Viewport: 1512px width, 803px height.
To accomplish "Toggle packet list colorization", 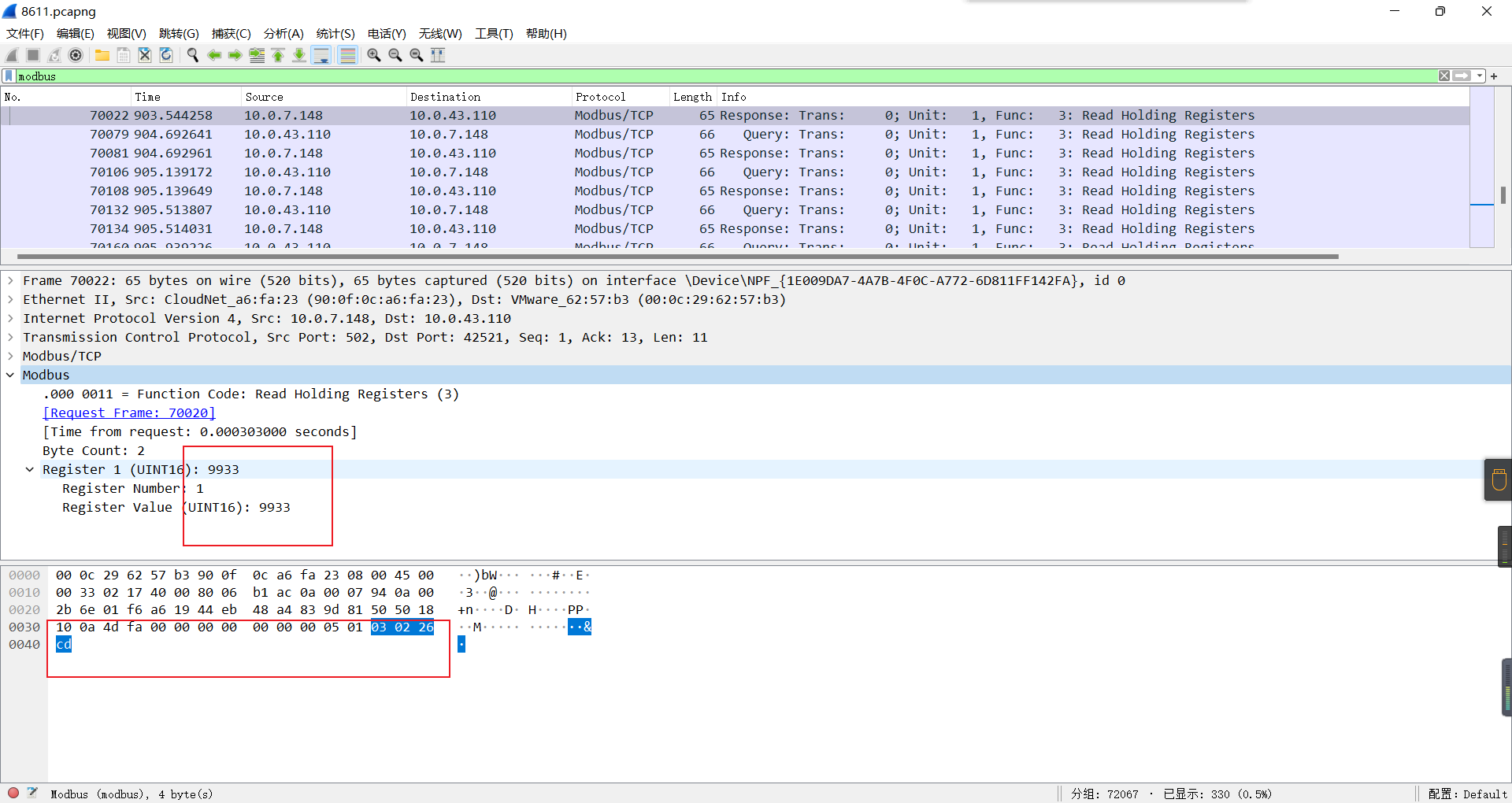I will 347,55.
